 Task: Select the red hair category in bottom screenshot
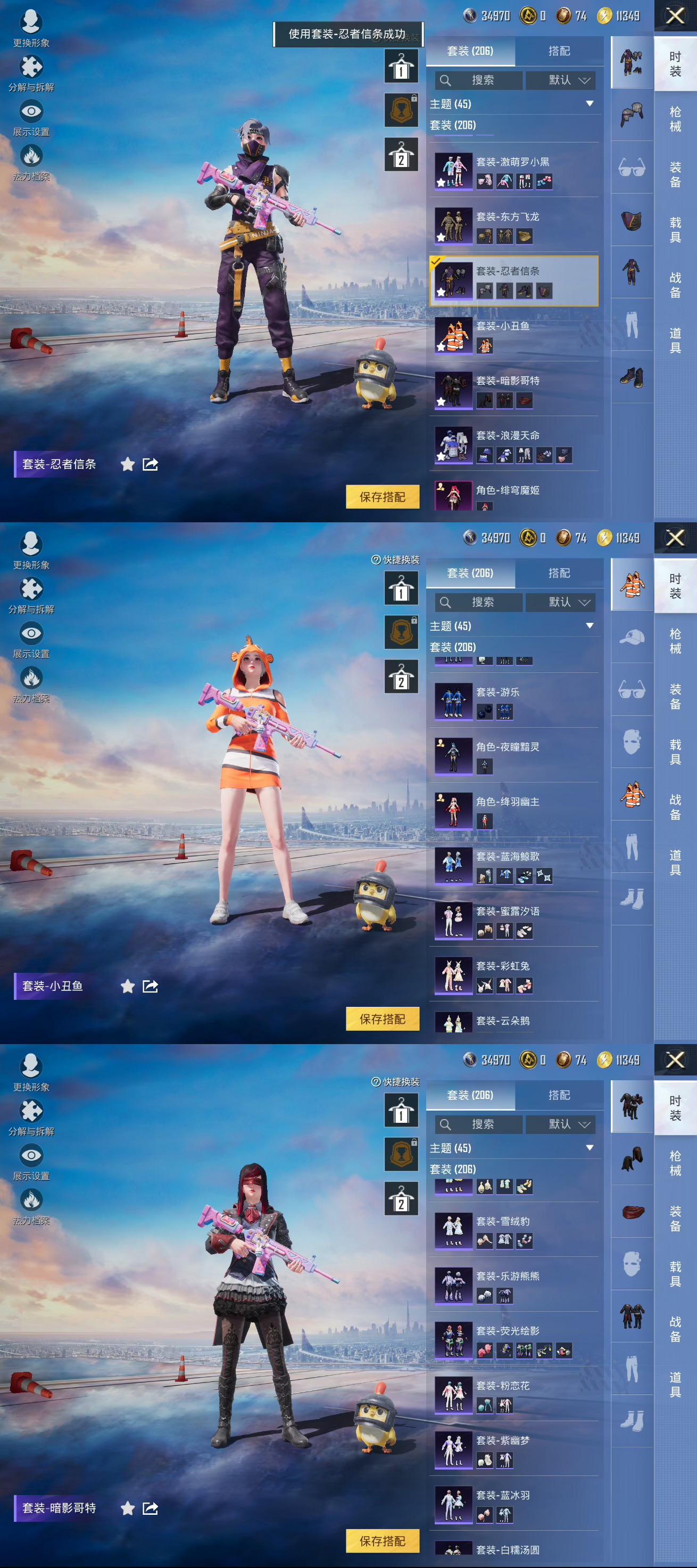click(x=632, y=1160)
